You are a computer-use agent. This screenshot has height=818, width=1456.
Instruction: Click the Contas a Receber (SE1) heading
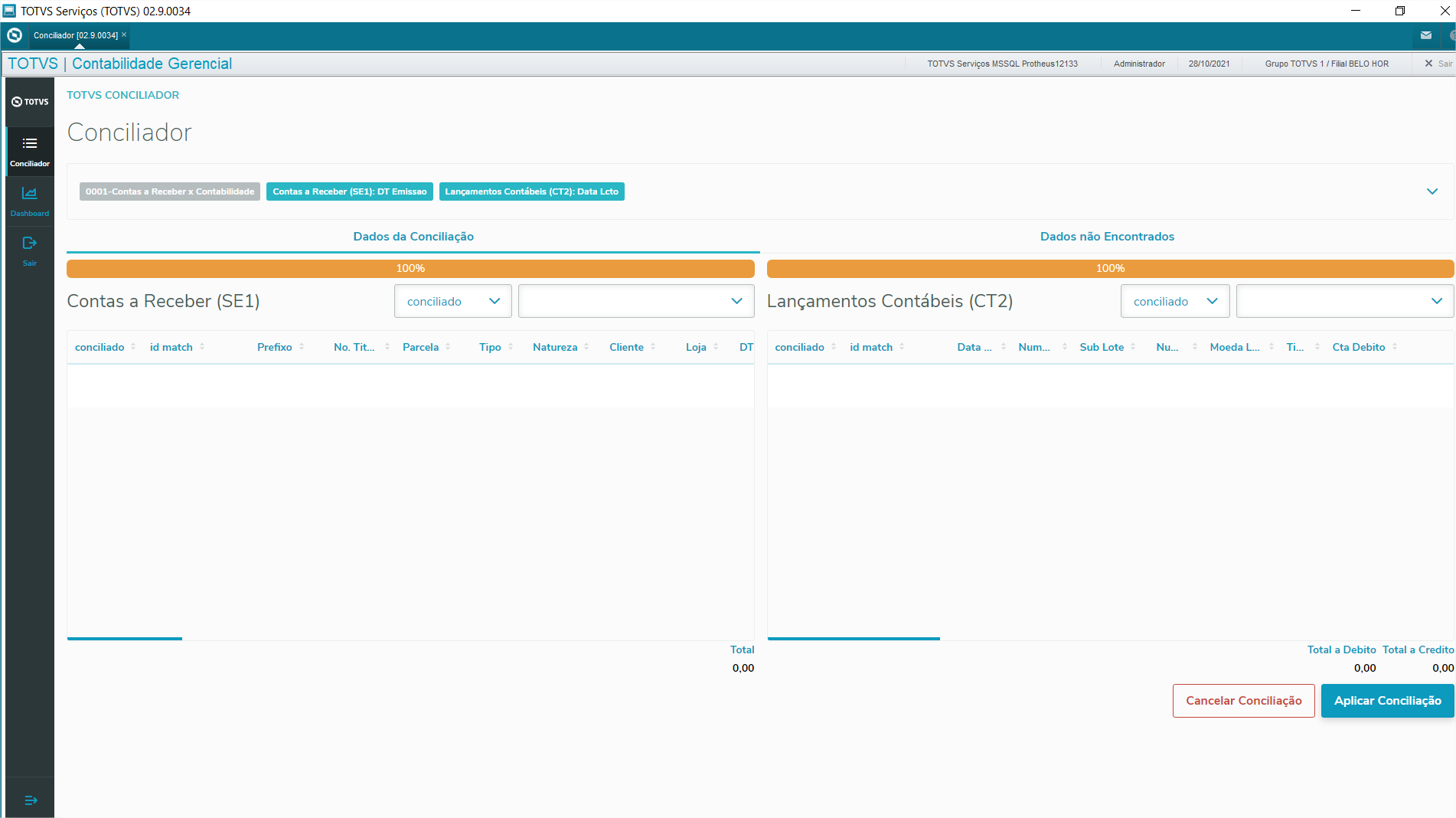pos(163,301)
